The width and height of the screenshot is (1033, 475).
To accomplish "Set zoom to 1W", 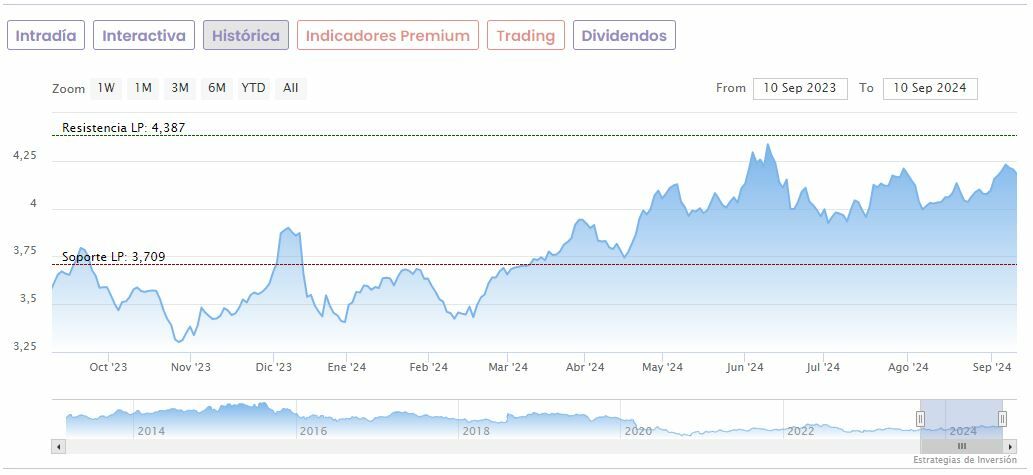I will point(106,88).
